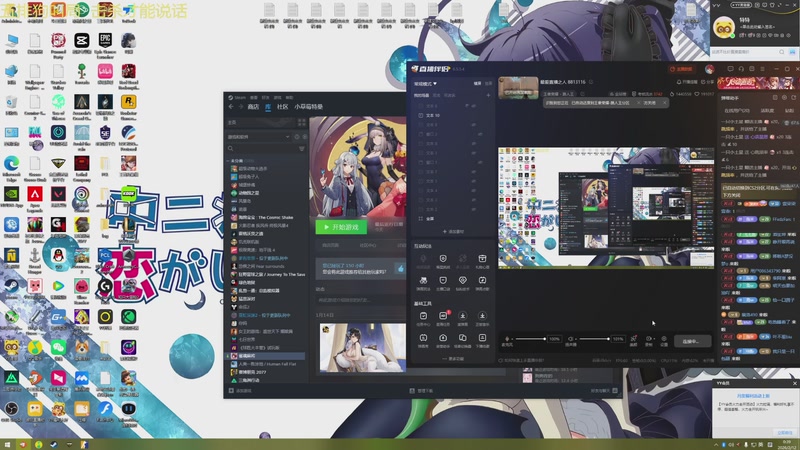This screenshot has width=800, height=450.
Task: Open the 帮助 menu in Steam's menu bar
Action: click(x=289, y=97)
